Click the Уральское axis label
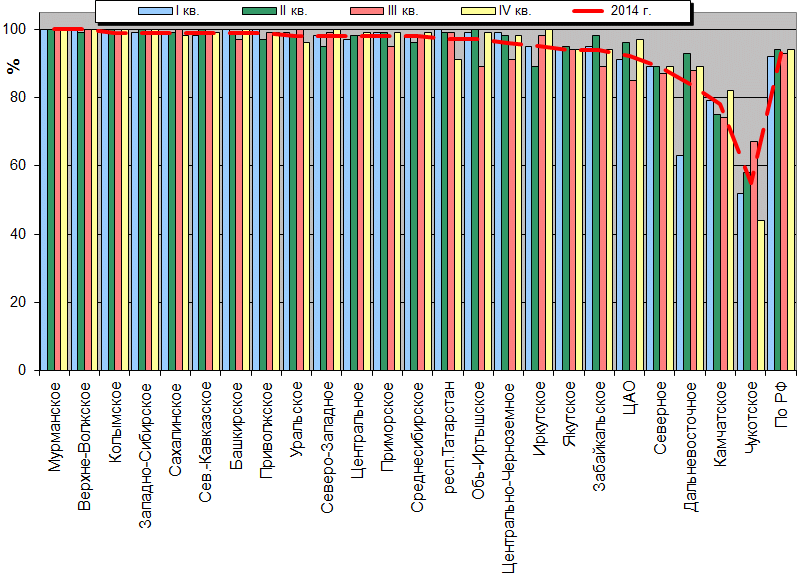The image size is (801, 574). [x=296, y=419]
